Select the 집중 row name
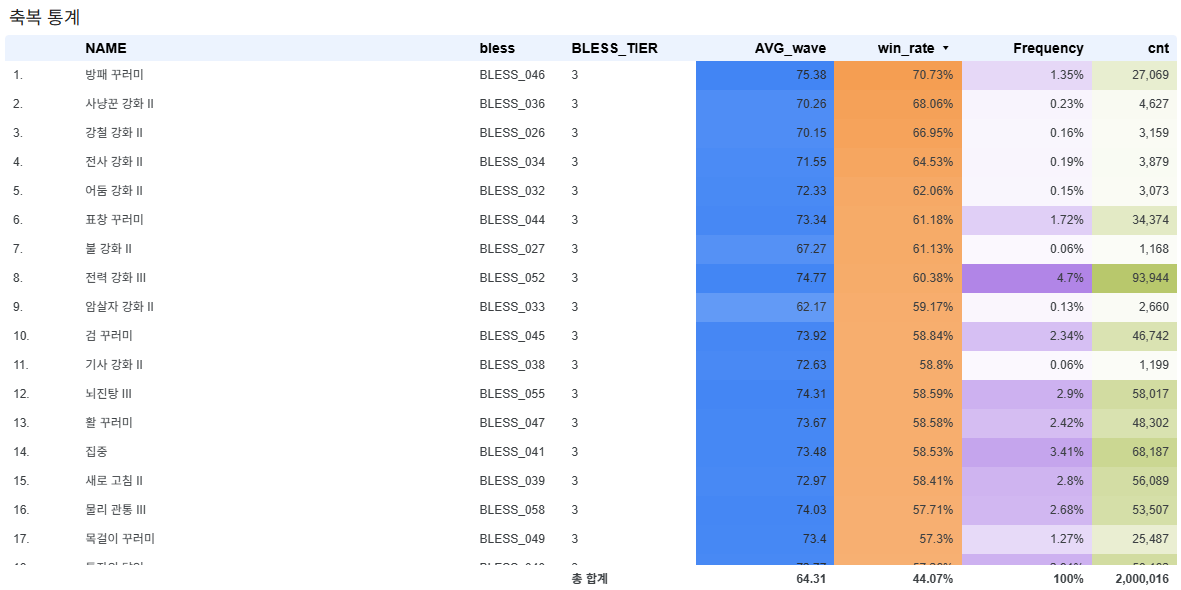 pyautogui.click(x=96, y=451)
